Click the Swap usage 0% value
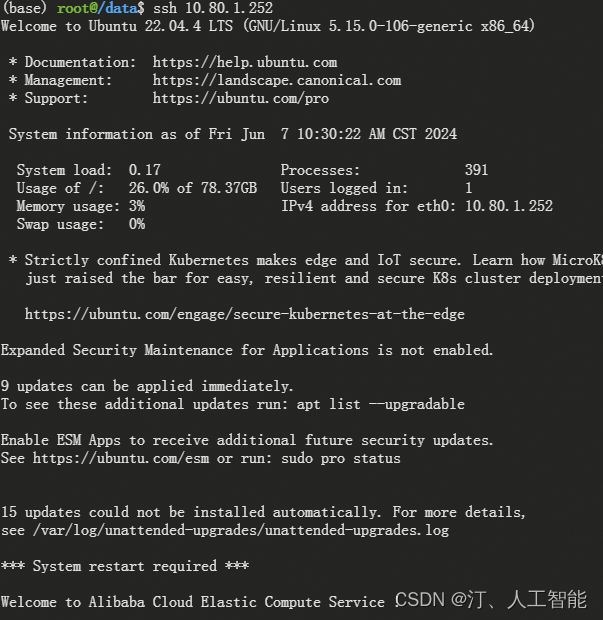This screenshot has width=603, height=620. point(137,224)
